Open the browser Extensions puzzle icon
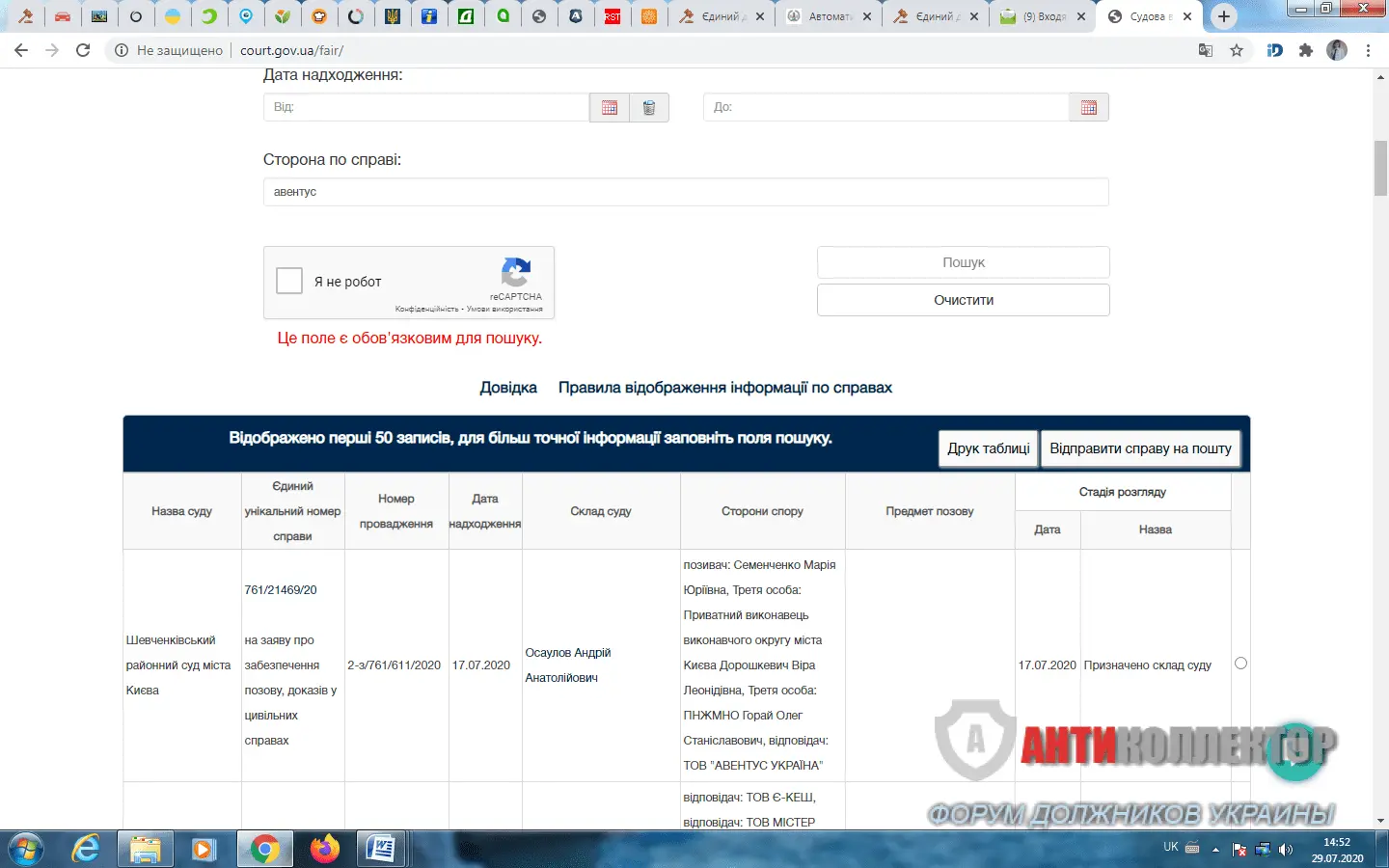Viewport: 1389px width, 868px height. click(x=1306, y=50)
